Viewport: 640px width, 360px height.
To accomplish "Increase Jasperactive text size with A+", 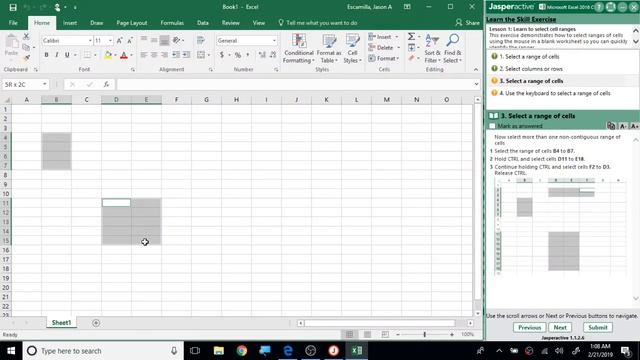I will [634, 126].
